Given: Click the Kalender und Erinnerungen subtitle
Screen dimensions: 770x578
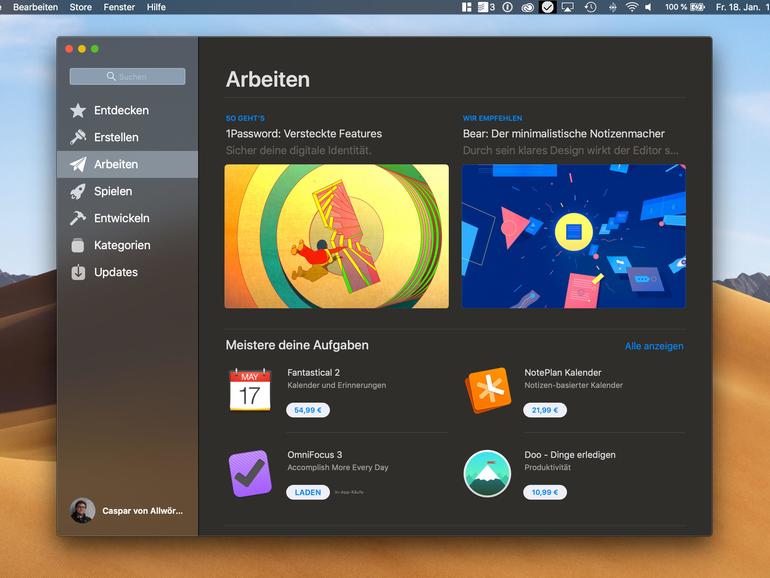Looking at the screenshot, I should [x=336, y=385].
